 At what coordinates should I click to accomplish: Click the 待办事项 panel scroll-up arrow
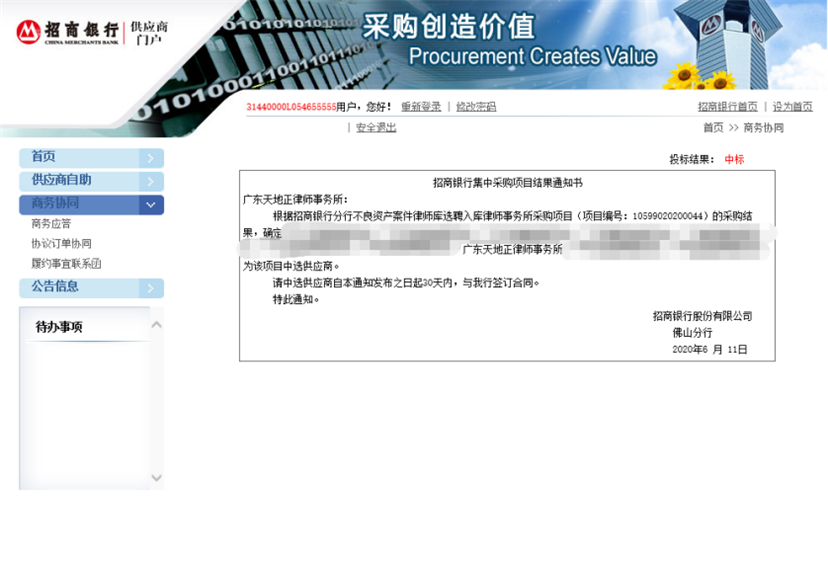156,325
